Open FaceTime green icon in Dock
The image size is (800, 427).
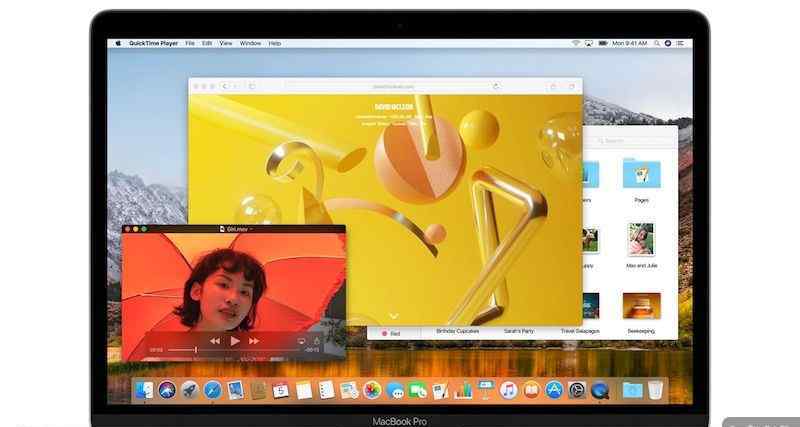pos(418,390)
